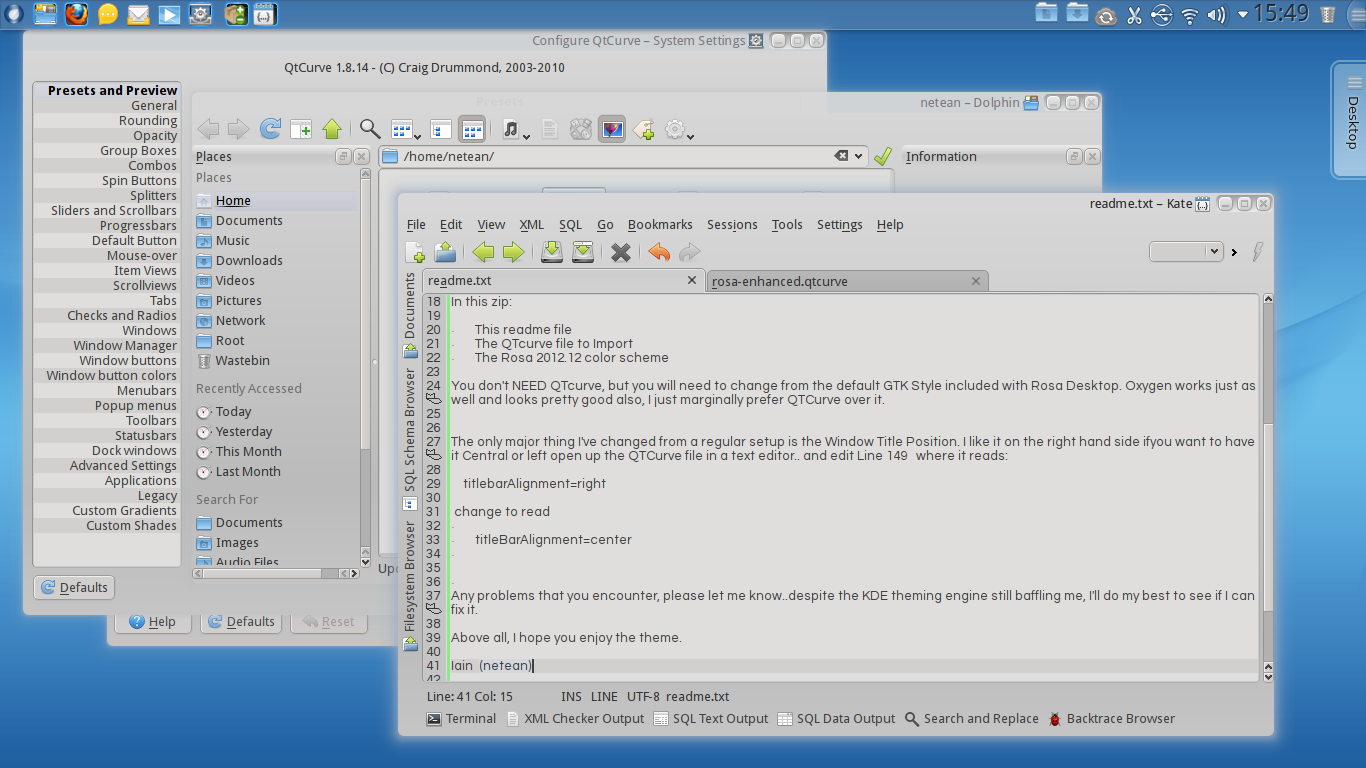Open the Desktop side panel tab
This screenshot has width=1366, height=768.
(x=1350, y=118)
